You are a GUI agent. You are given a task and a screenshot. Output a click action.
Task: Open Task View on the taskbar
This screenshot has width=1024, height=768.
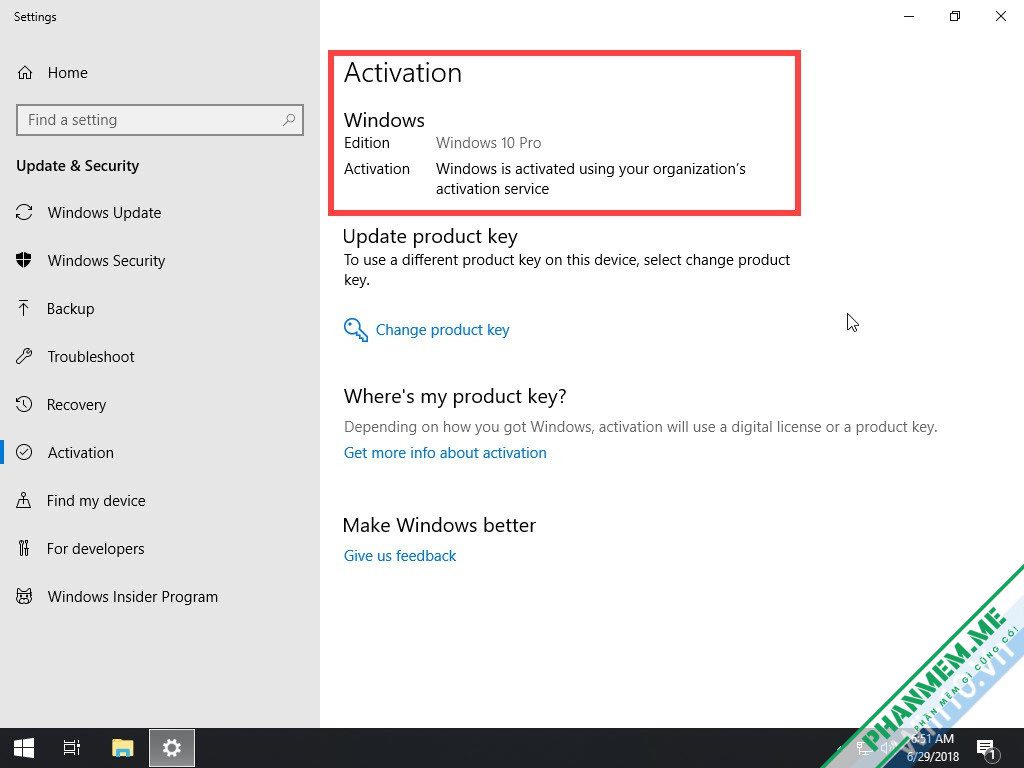[x=72, y=748]
